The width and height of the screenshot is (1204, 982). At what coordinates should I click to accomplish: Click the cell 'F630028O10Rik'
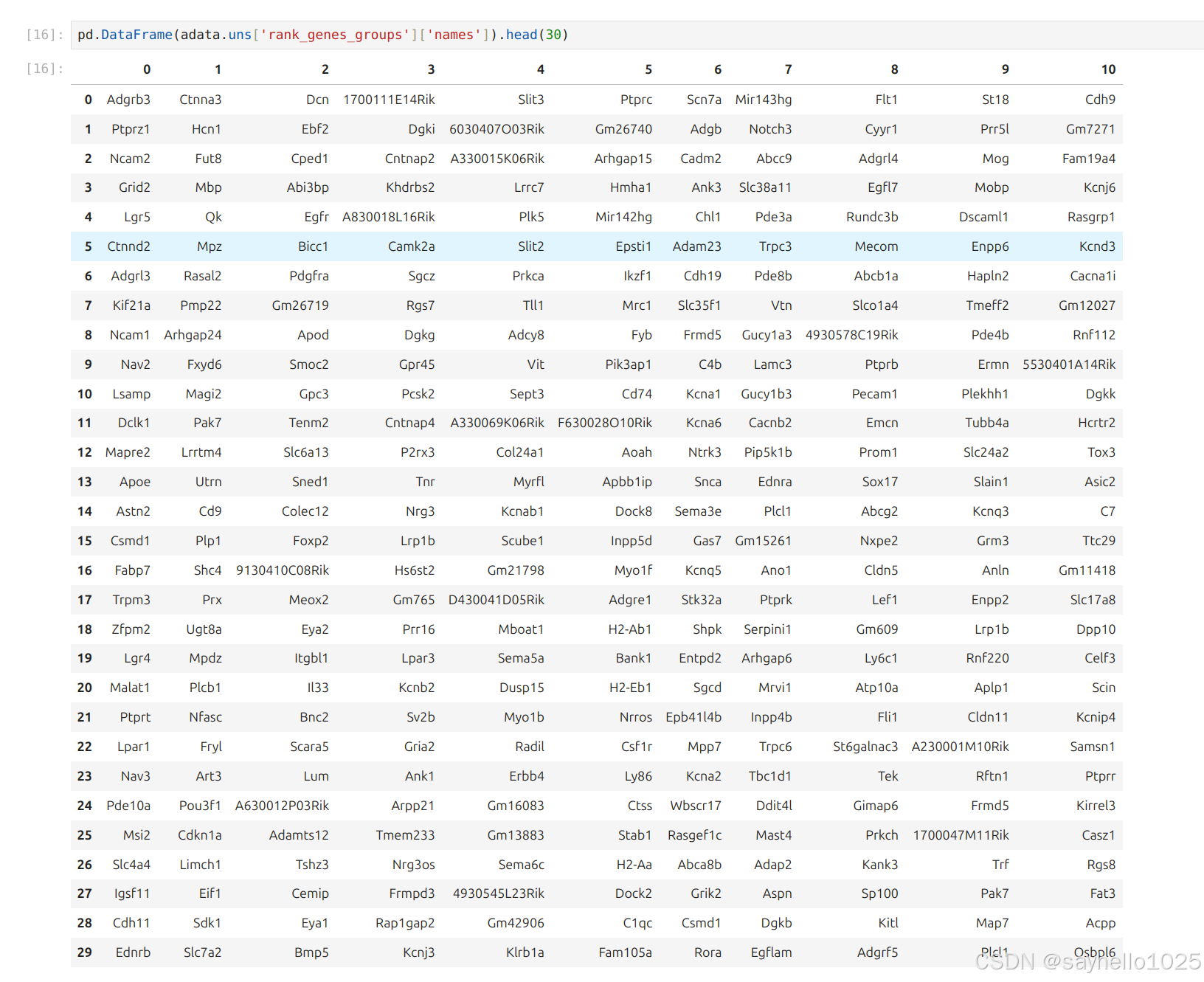(605, 423)
